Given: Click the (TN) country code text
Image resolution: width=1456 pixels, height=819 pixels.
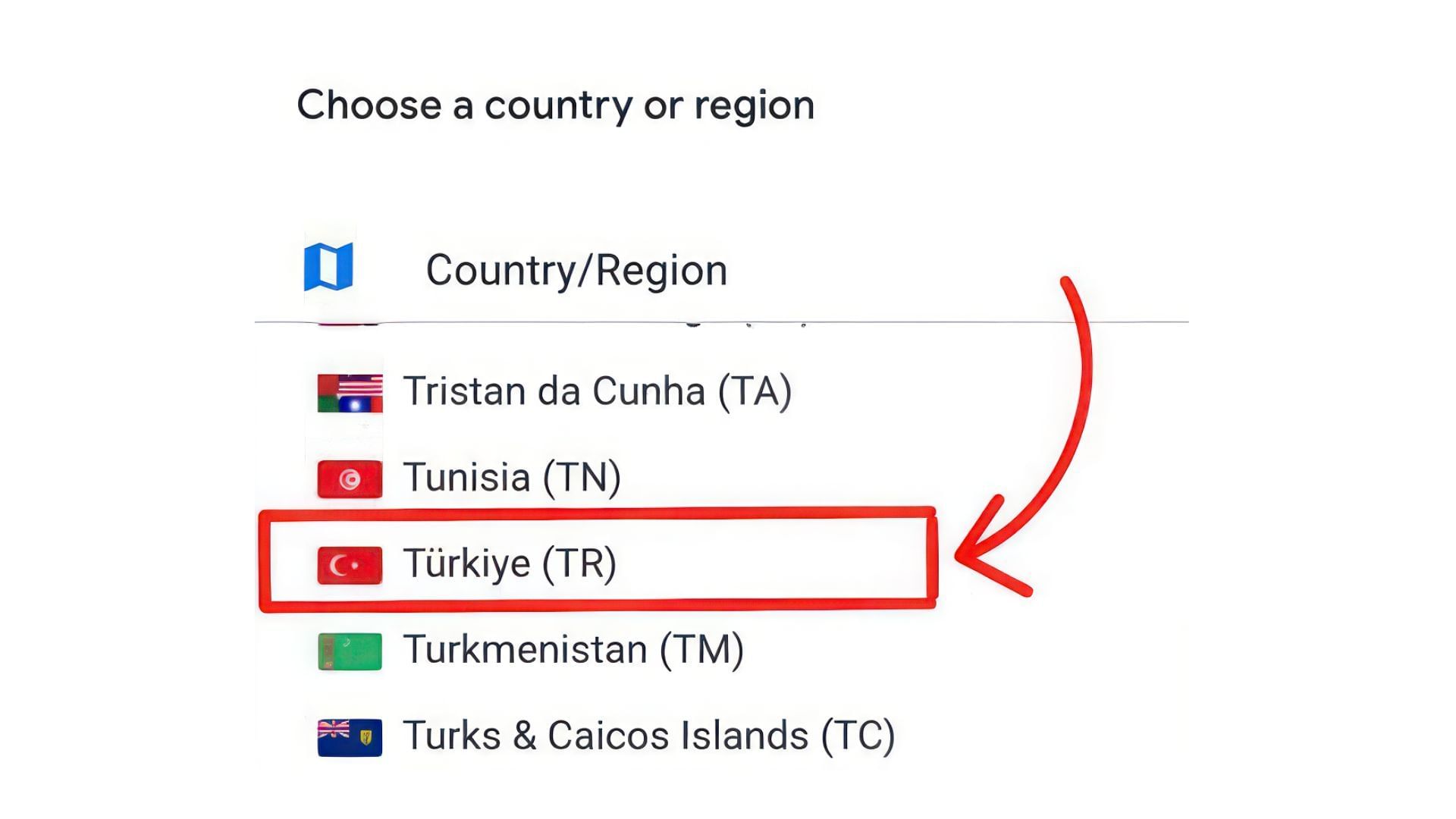Looking at the screenshot, I should (x=582, y=478).
